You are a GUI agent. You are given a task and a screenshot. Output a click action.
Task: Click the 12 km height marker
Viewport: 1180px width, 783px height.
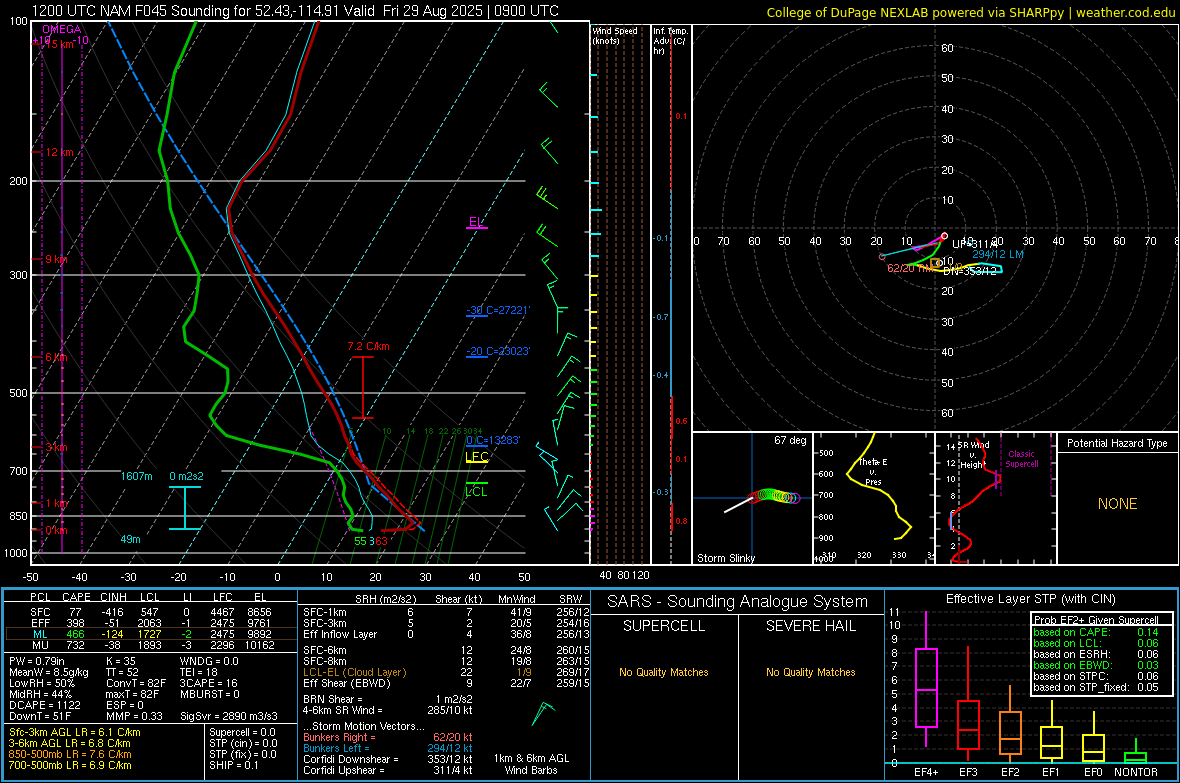(x=59, y=152)
